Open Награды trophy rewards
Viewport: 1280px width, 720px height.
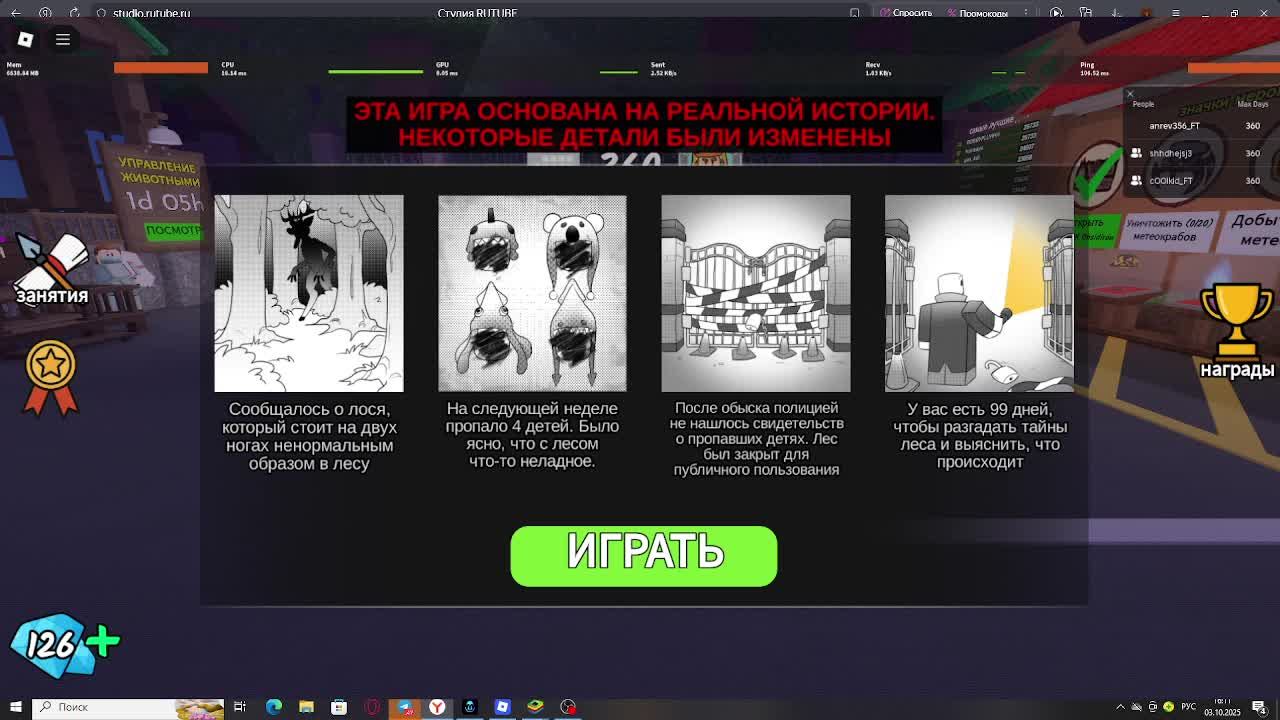(1238, 331)
